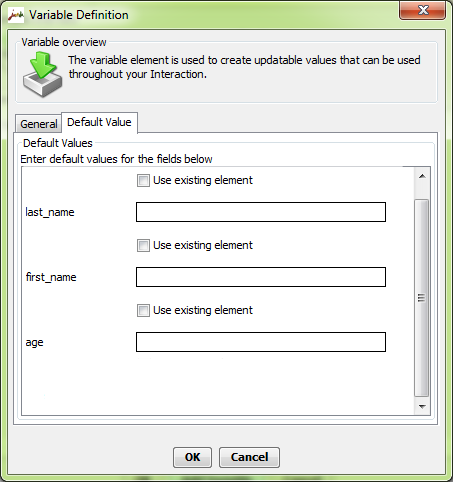The image size is (453, 482).
Task: Focus the last_name default value field
Action: coord(261,212)
